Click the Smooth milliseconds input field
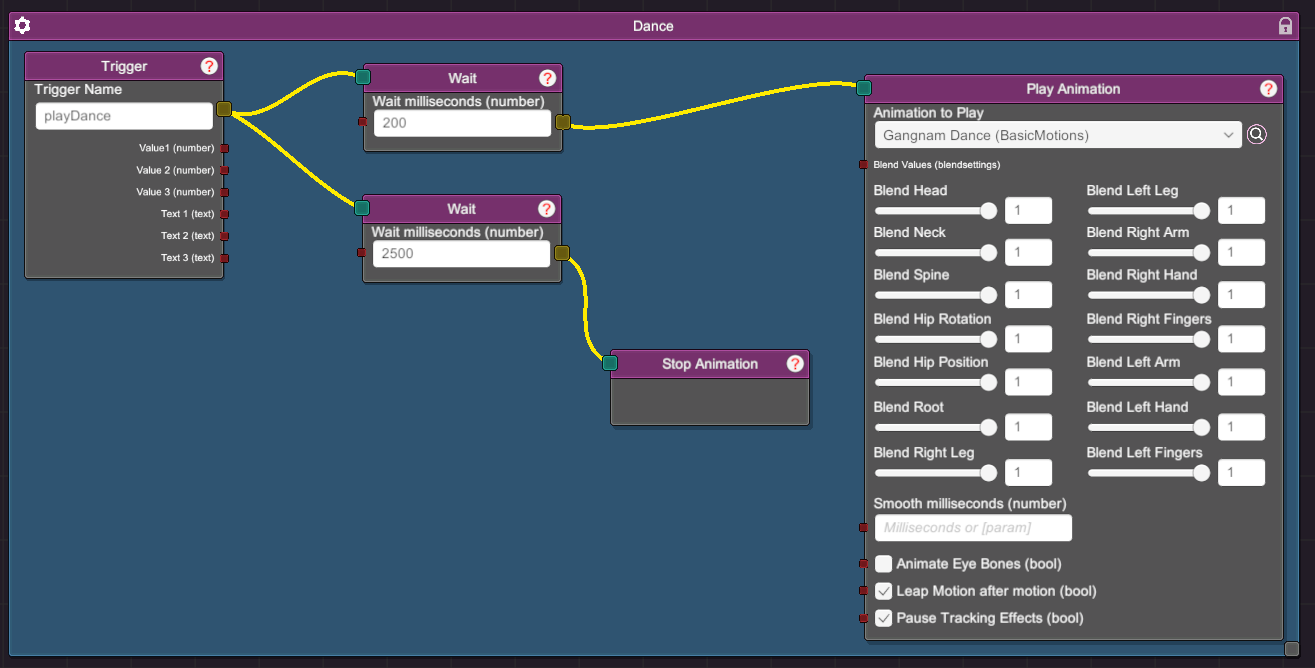This screenshot has width=1315, height=668. (x=973, y=528)
